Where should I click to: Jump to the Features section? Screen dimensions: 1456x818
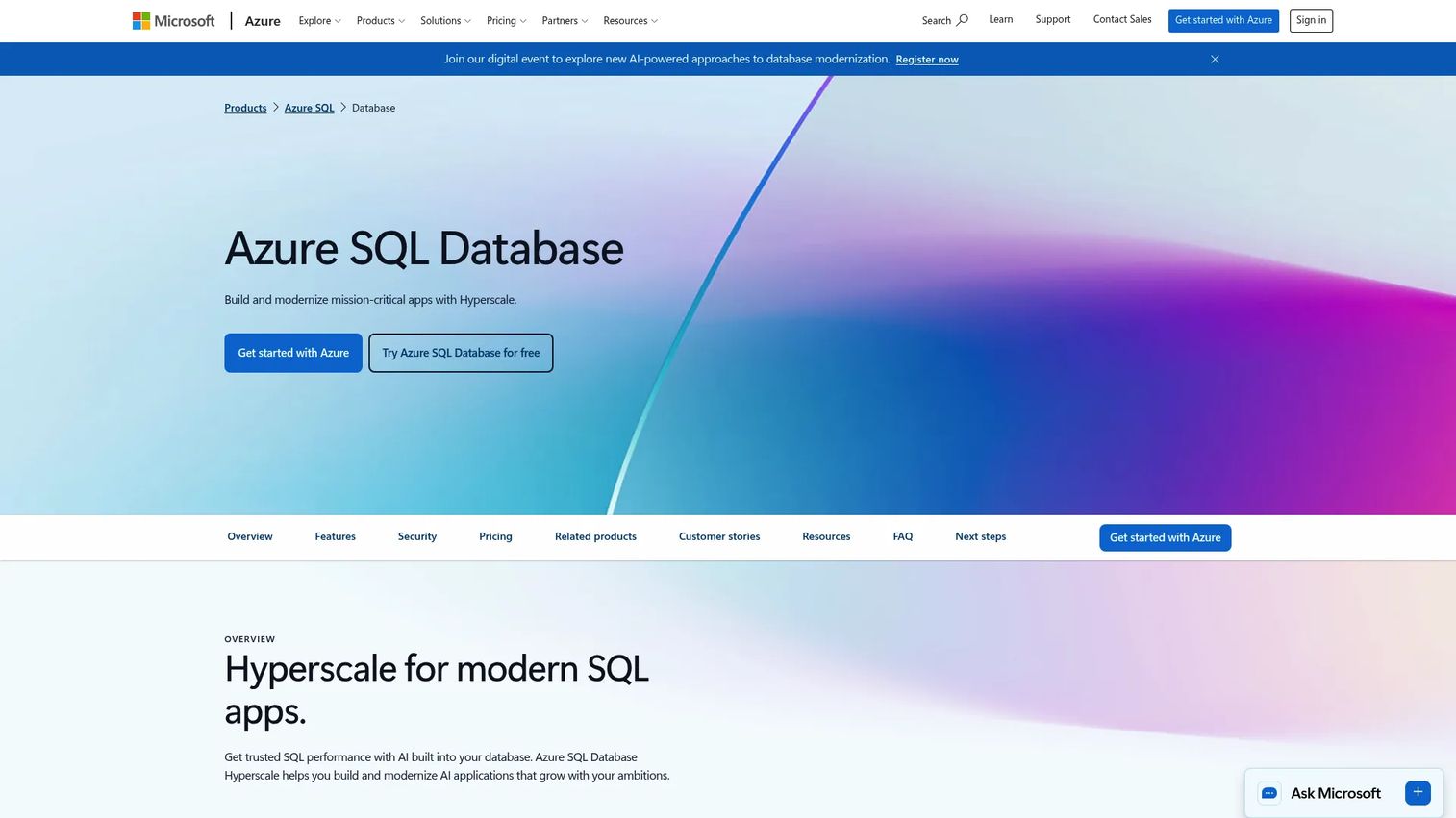click(336, 536)
